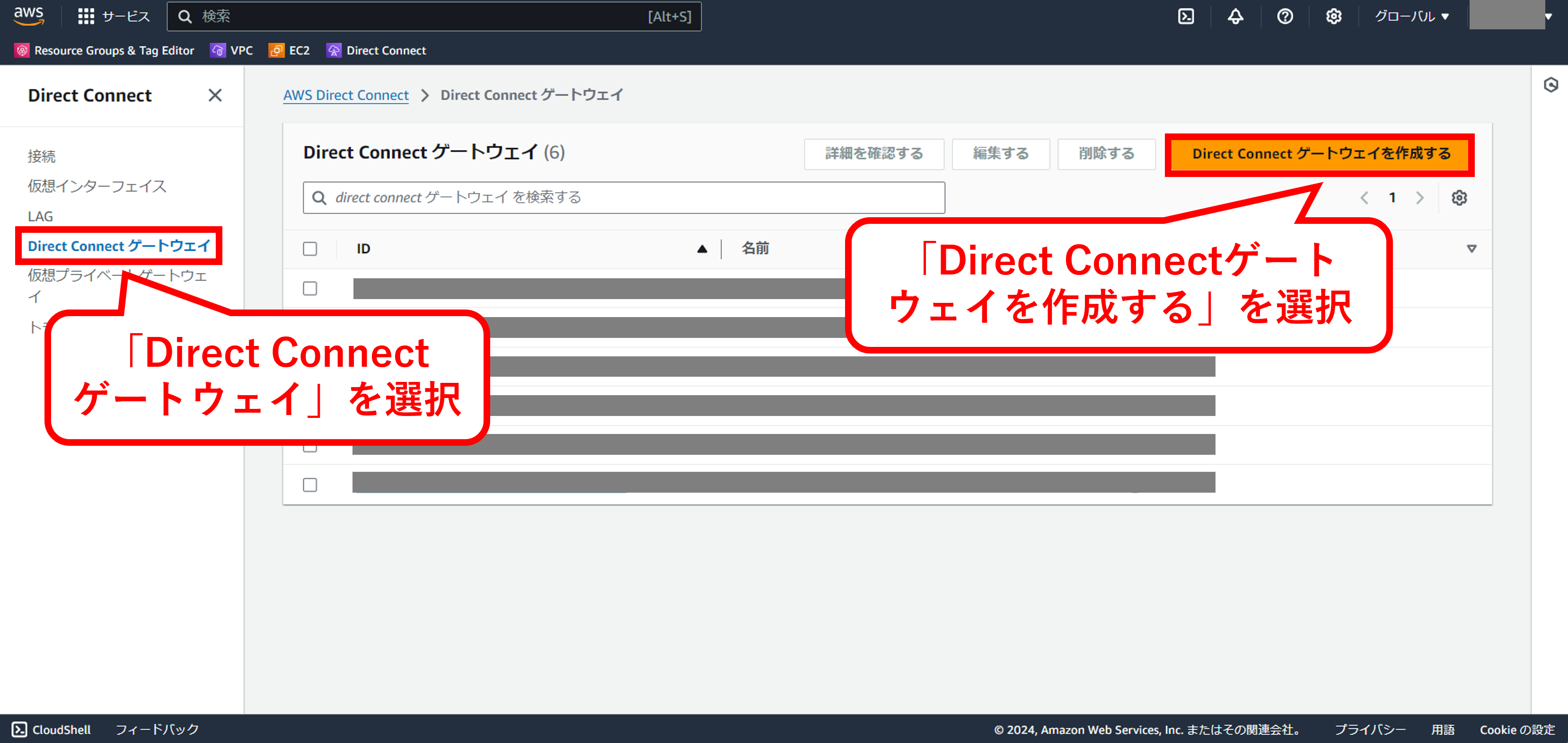Open Resource Groups & Tag Editor shortcut

pyautogui.click(x=105, y=51)
